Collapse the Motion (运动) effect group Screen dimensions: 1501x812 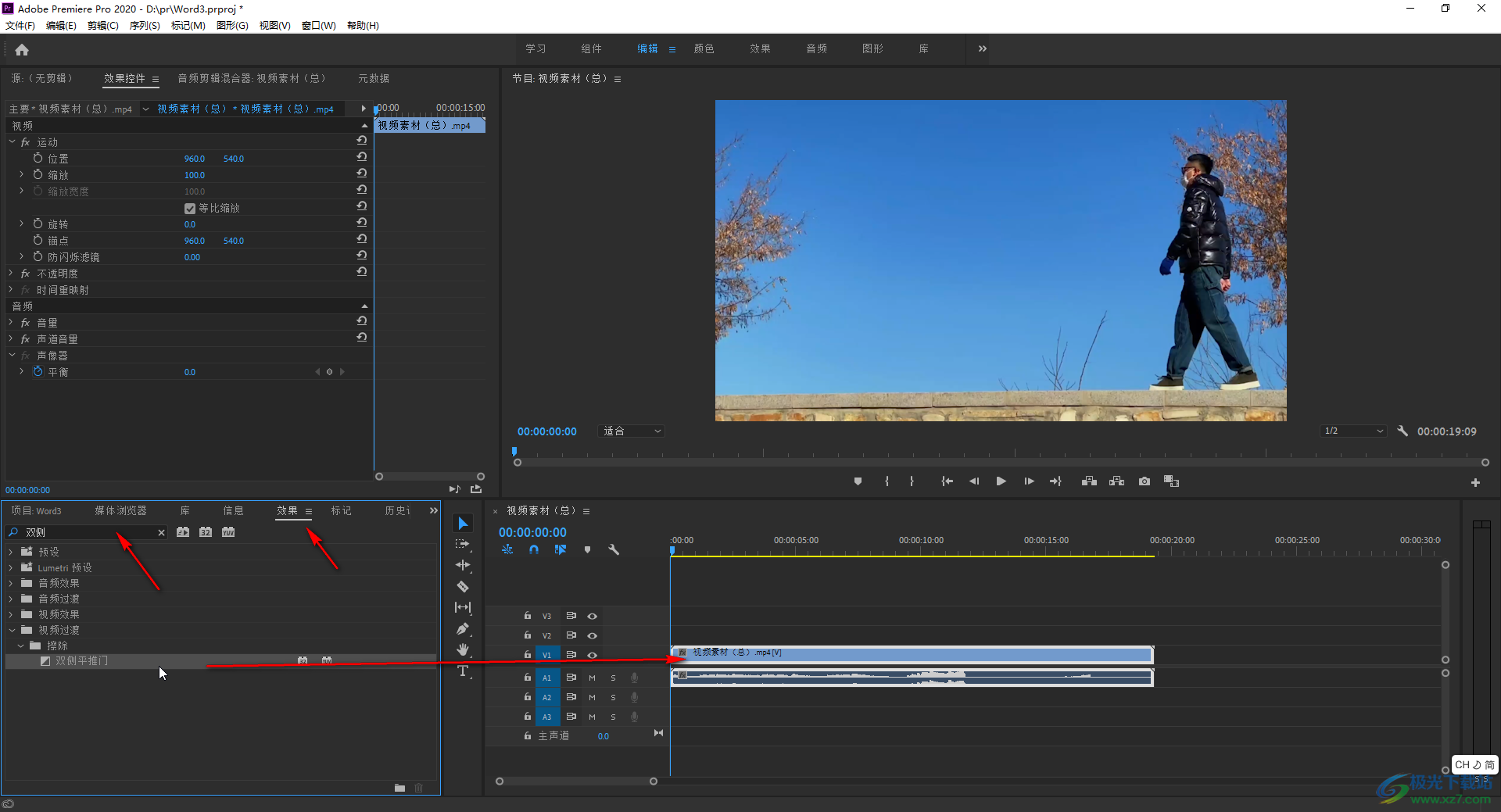[13, 141]
